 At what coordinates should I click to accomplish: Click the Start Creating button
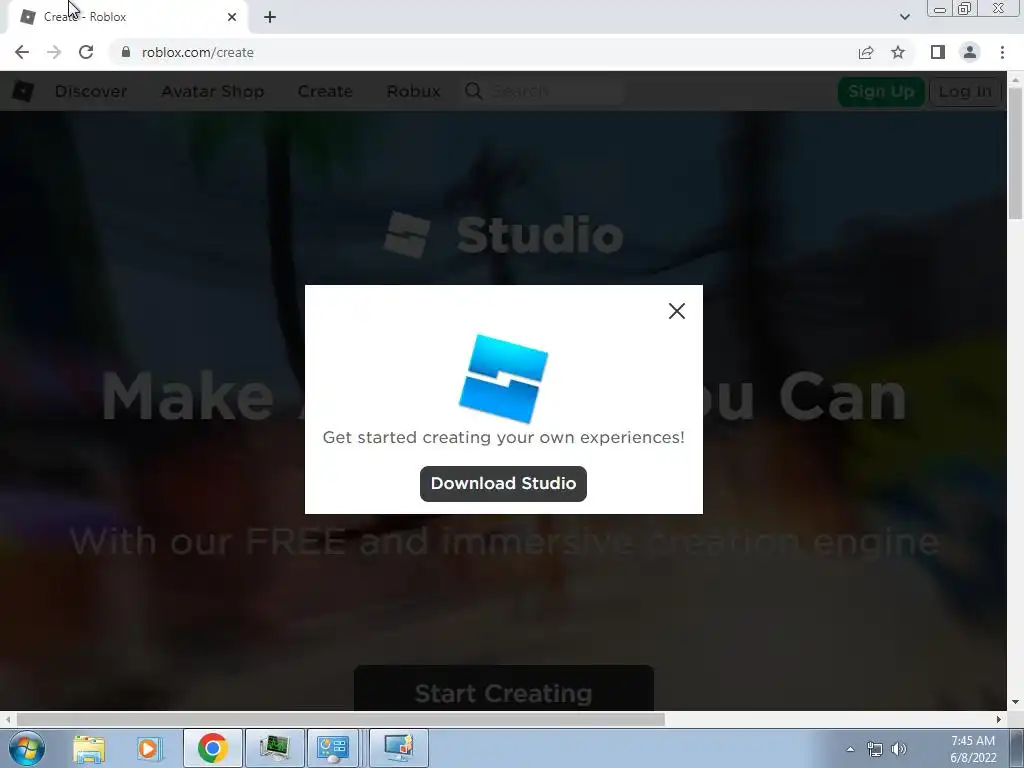pos(504,689)
